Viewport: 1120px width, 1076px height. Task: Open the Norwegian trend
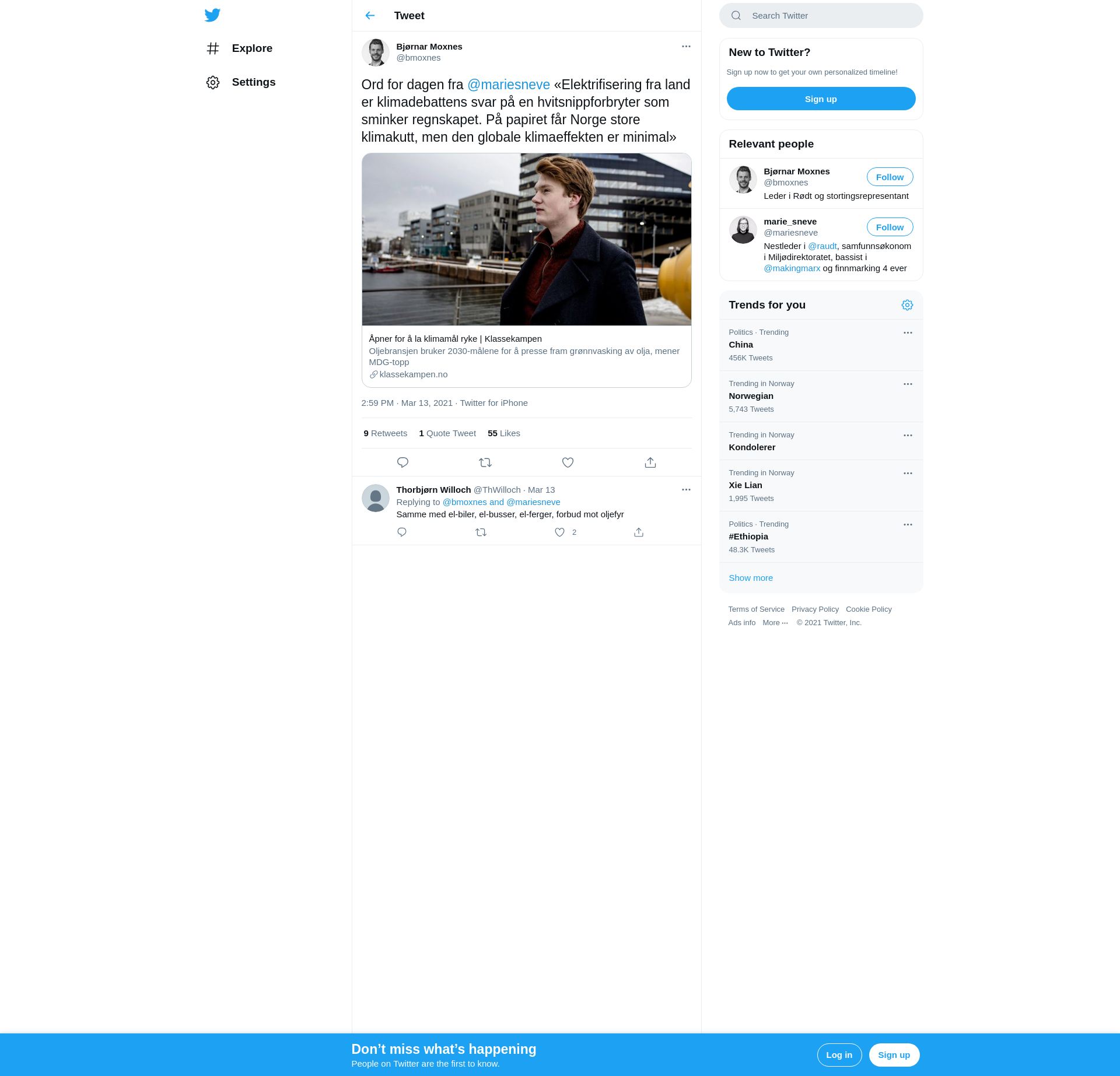(x=821, y=397)
